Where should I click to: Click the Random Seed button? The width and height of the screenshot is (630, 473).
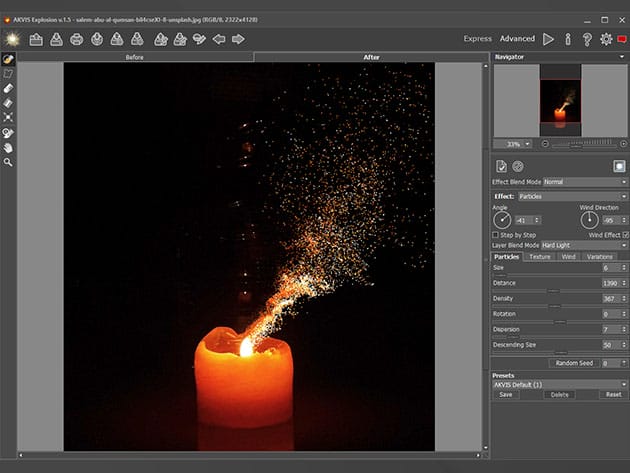click(573, 363)
